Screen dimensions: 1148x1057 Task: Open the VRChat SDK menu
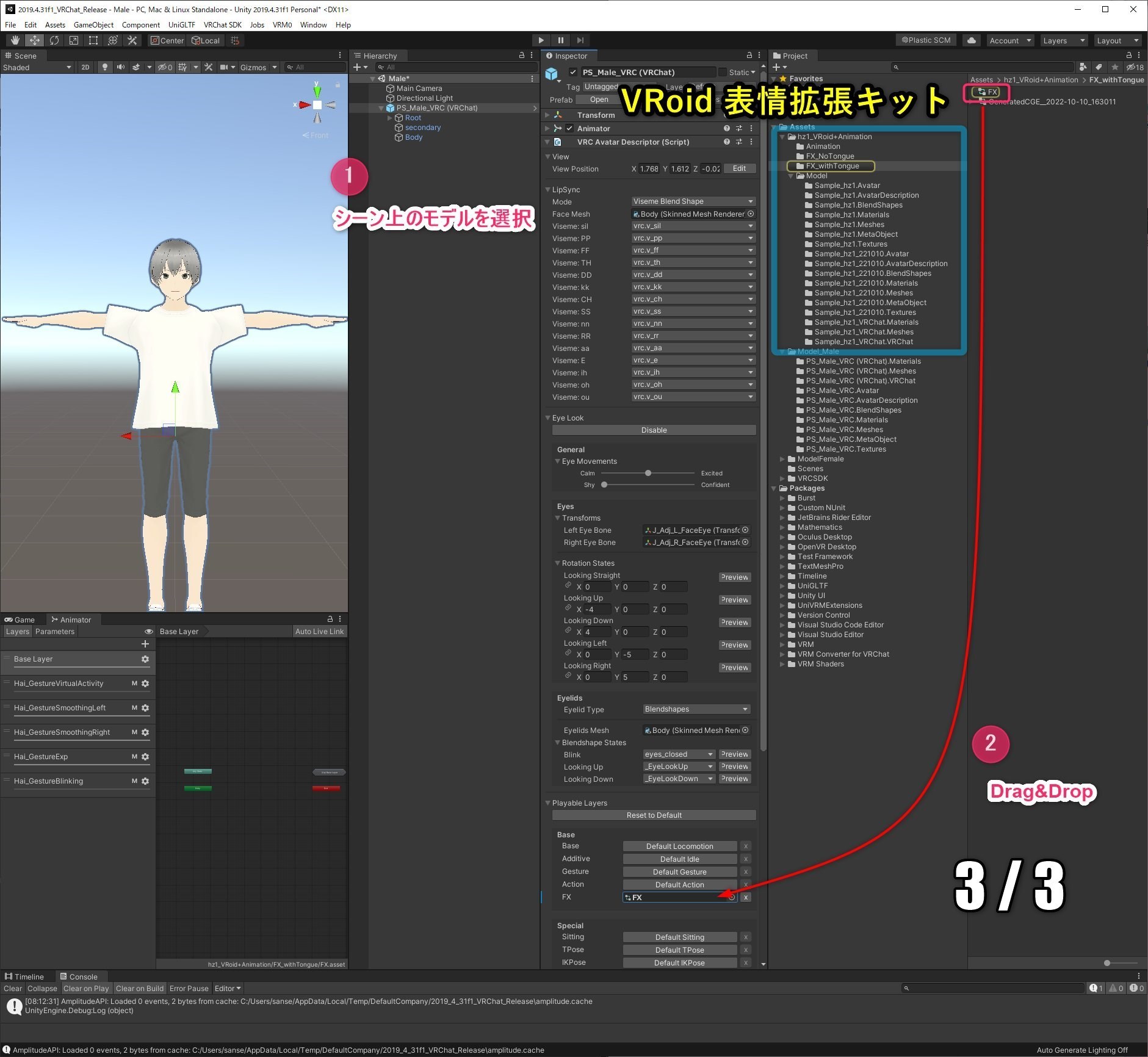tap(222, 25)
